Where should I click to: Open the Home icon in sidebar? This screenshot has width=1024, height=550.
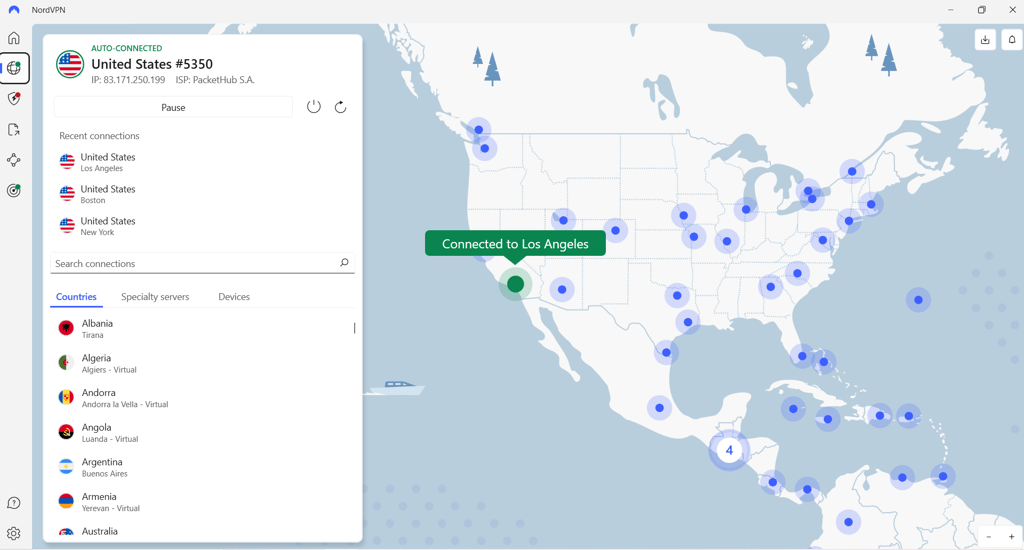(14, 38)
